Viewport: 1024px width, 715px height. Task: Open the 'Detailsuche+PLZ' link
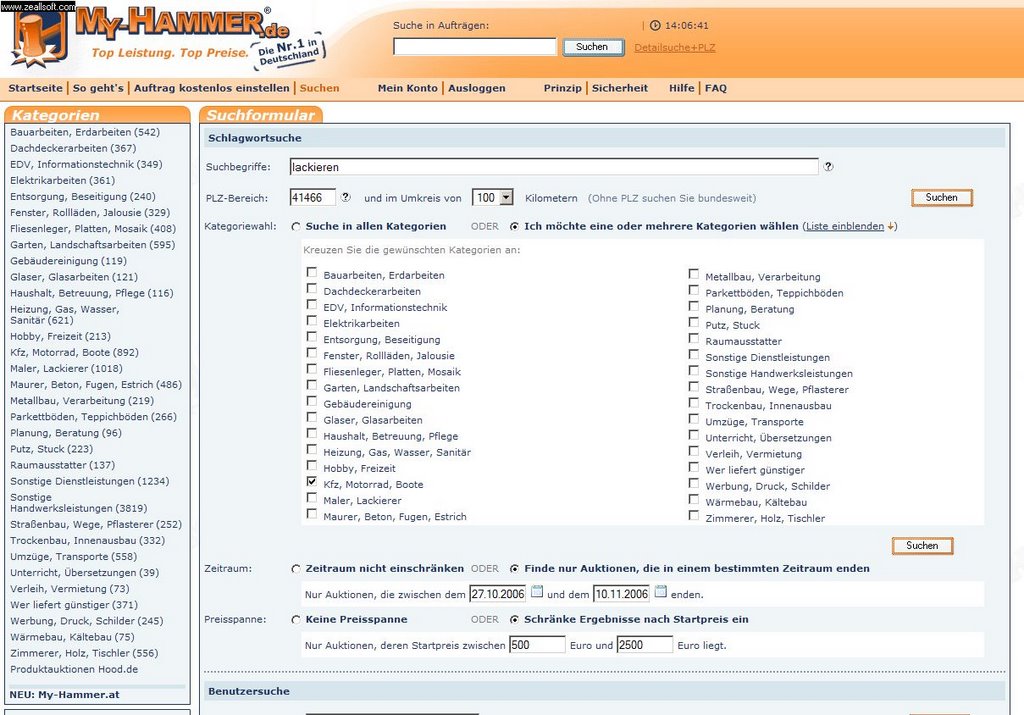click(675, 48)
